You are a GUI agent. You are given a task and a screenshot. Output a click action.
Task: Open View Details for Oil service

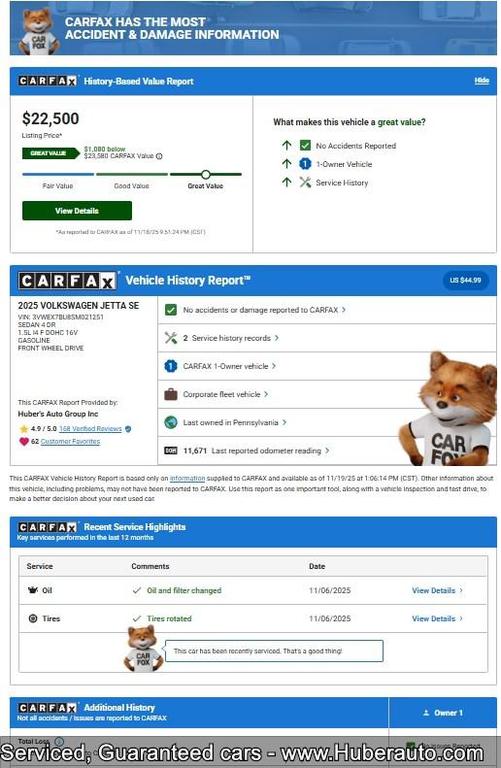(437, 590)
